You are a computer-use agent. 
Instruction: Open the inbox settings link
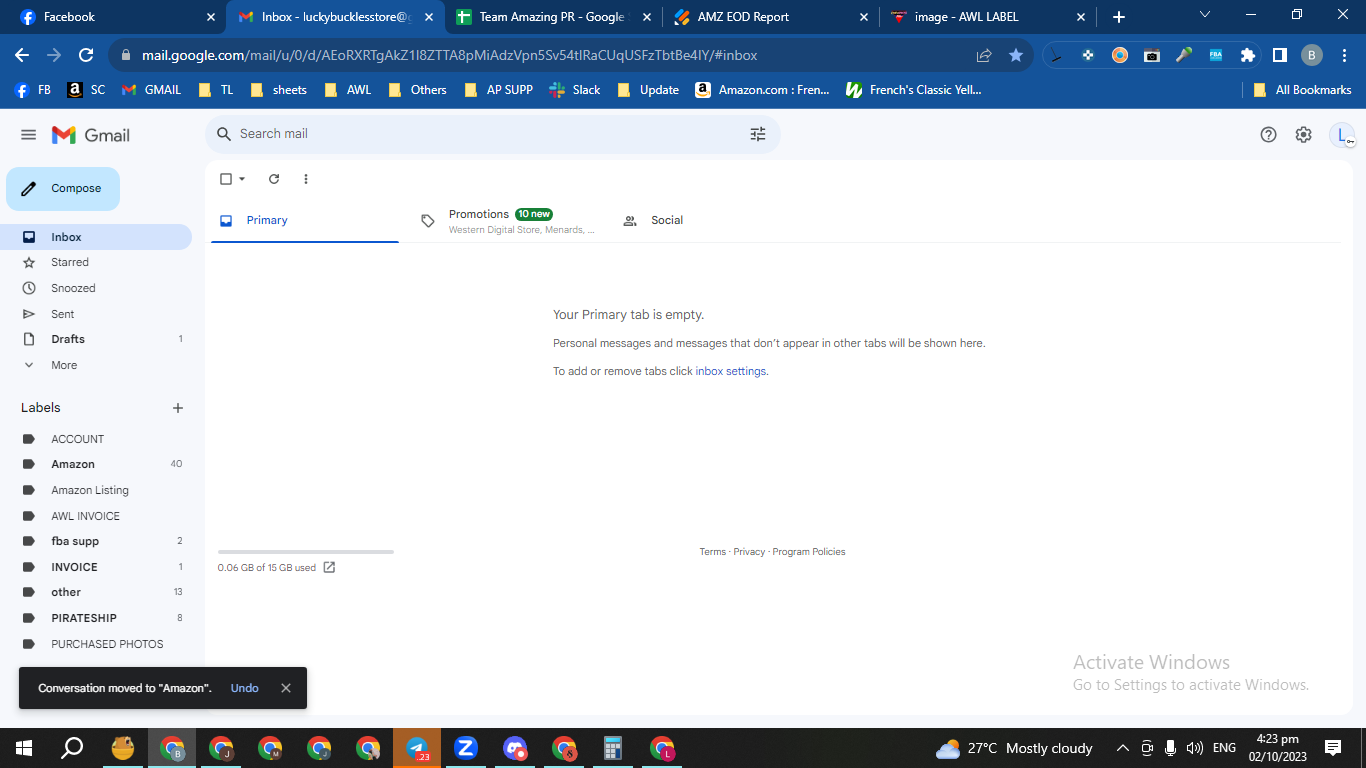point(731,371)
